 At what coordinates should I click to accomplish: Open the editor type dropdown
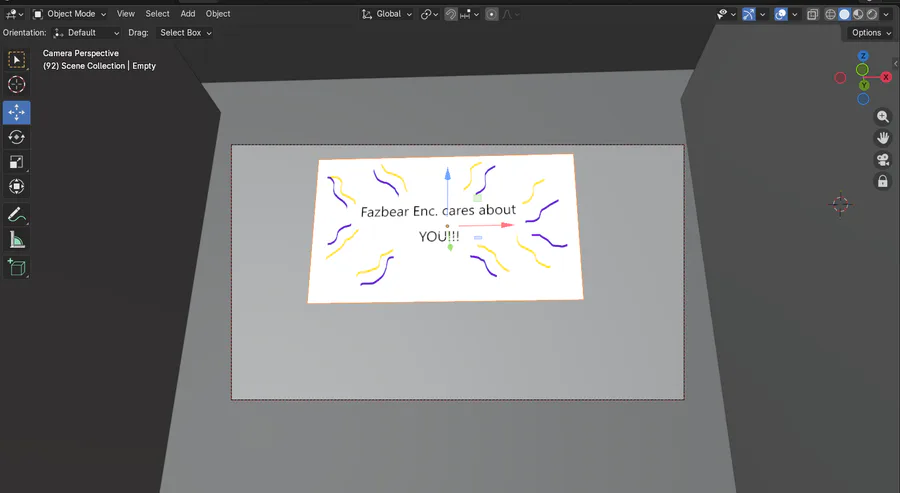[14, 14]
